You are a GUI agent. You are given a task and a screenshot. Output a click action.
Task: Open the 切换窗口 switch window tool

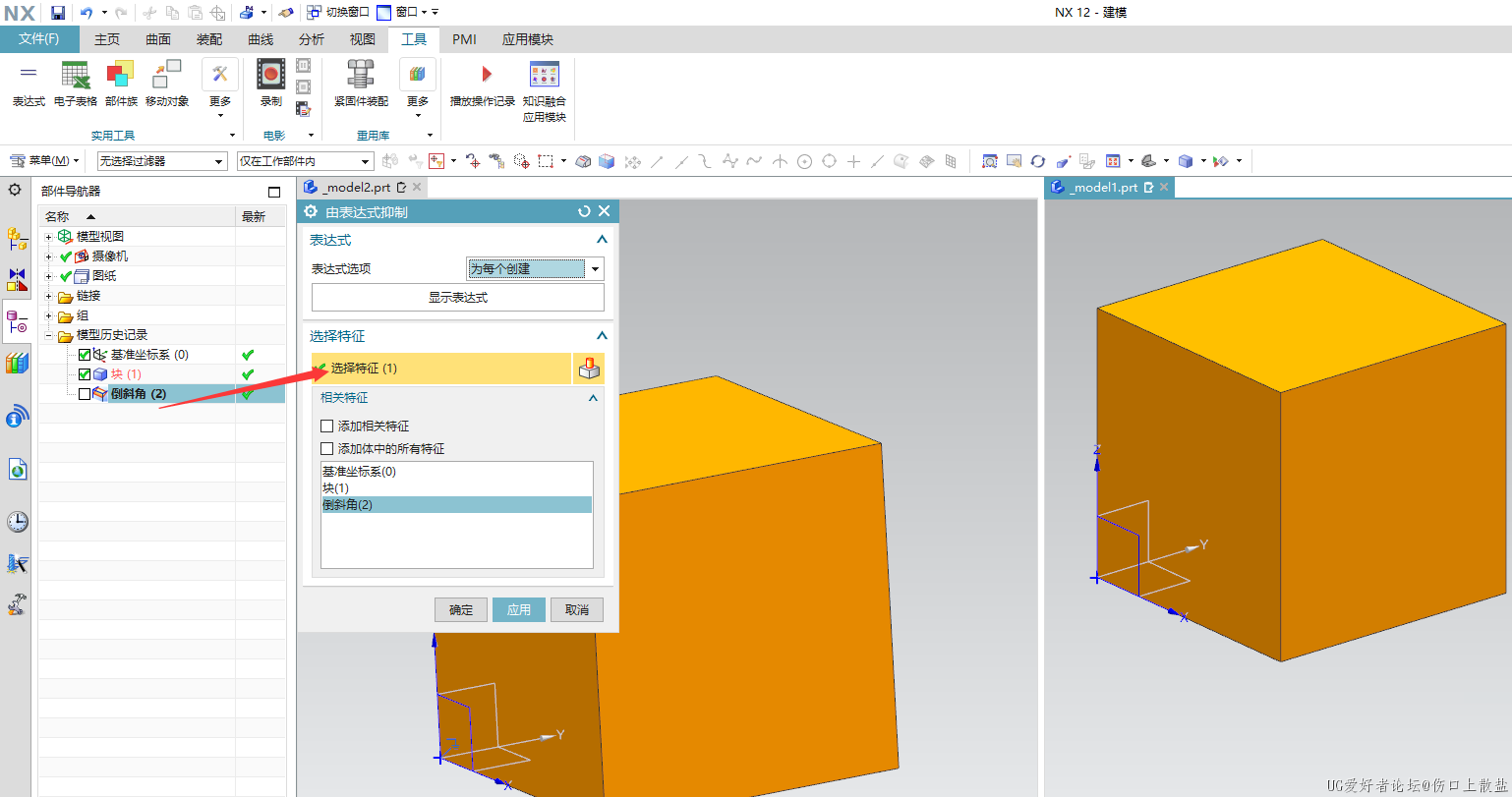(x=337, y=13)
